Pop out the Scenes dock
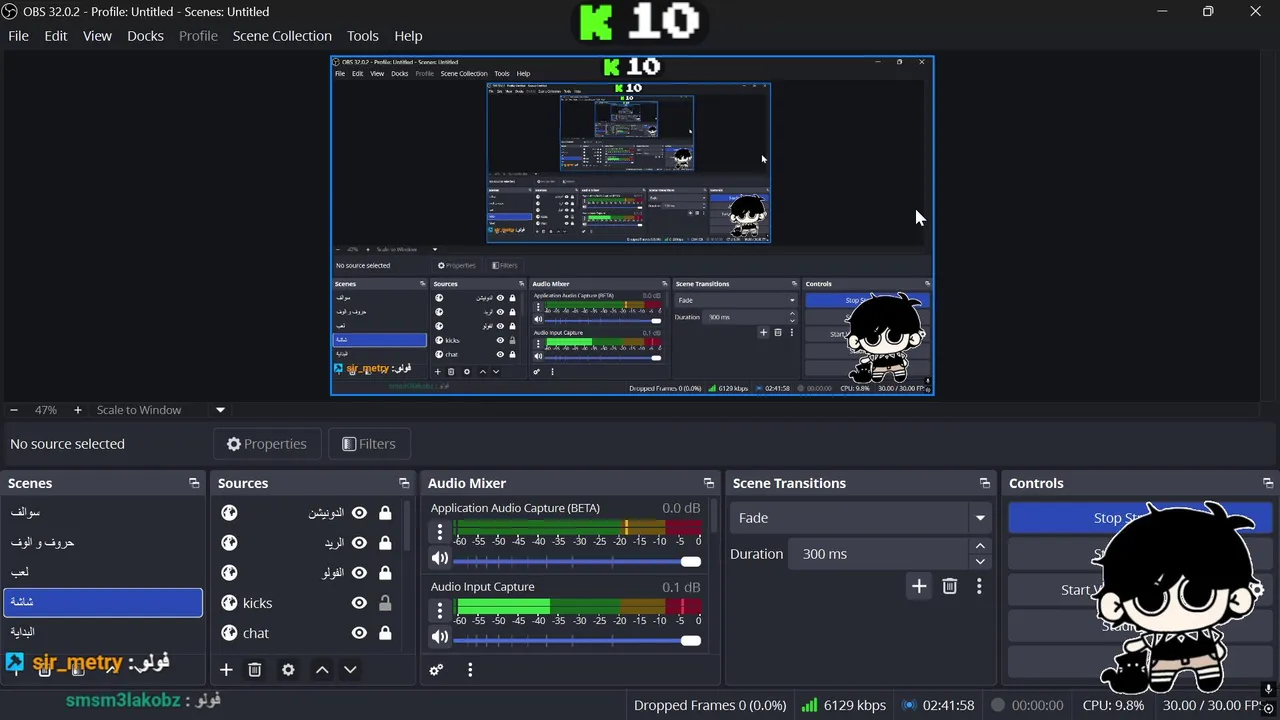1280x720 pixels. [194, 483]
